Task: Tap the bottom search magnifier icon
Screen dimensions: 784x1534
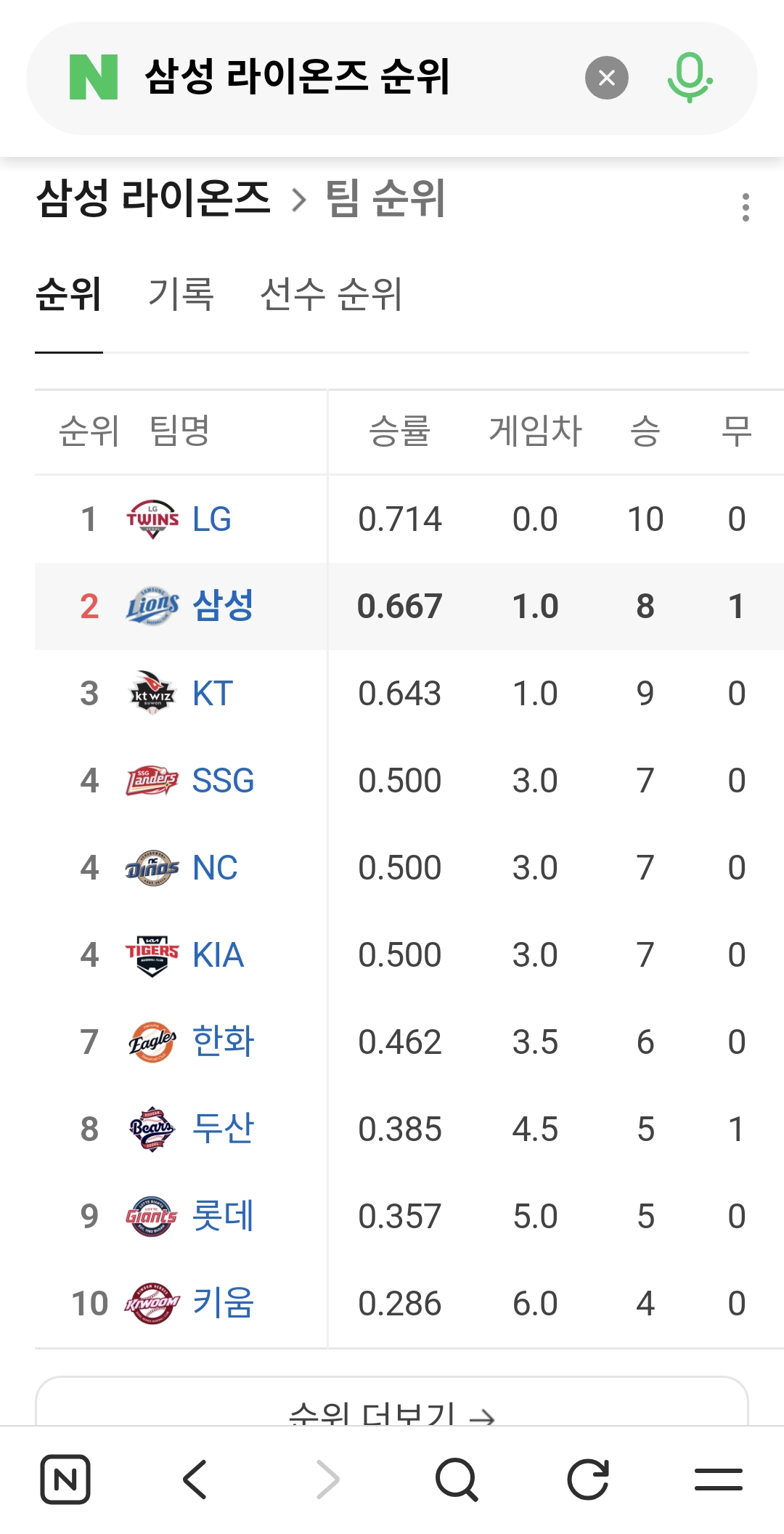Action: (x=457, y=1479)
